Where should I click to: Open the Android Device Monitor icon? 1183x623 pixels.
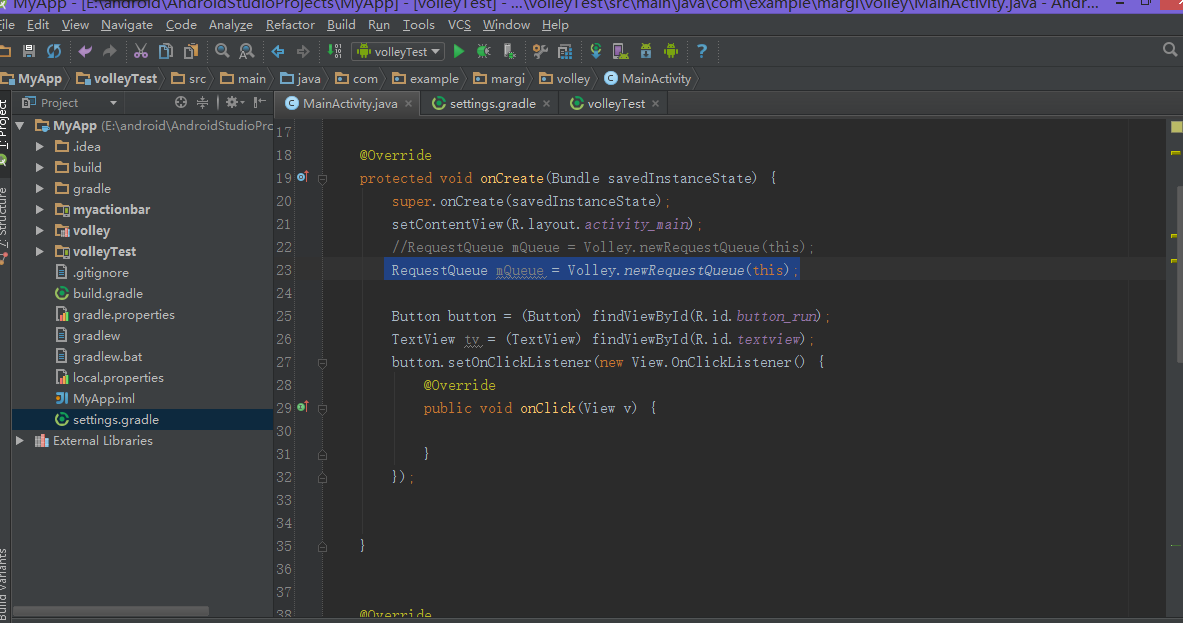(x=671, y=51)
